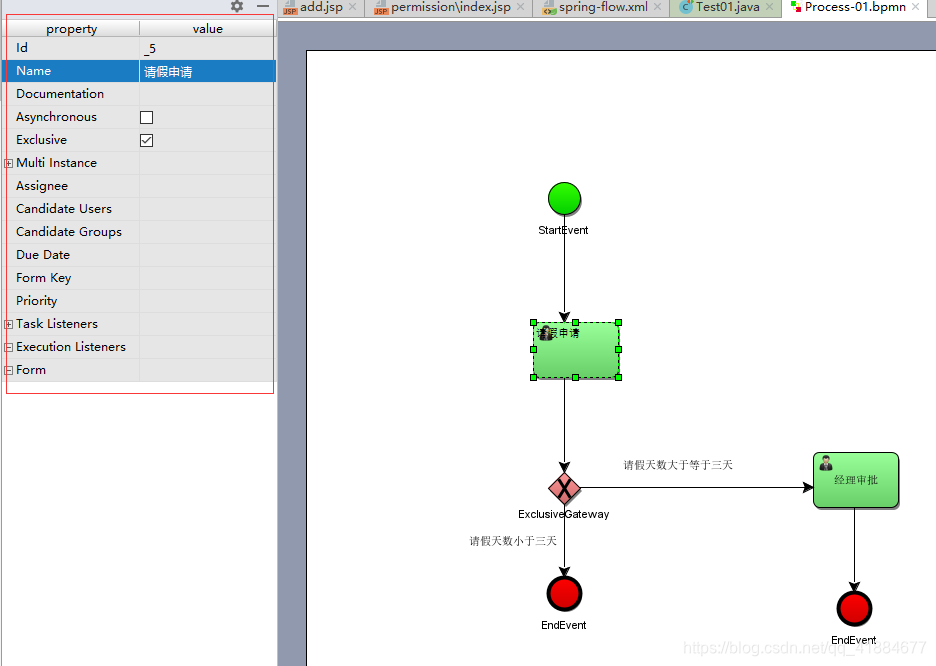Switch to the permission\index.jsp tab
Screen dimensions: 936x666
pos(451,7)
